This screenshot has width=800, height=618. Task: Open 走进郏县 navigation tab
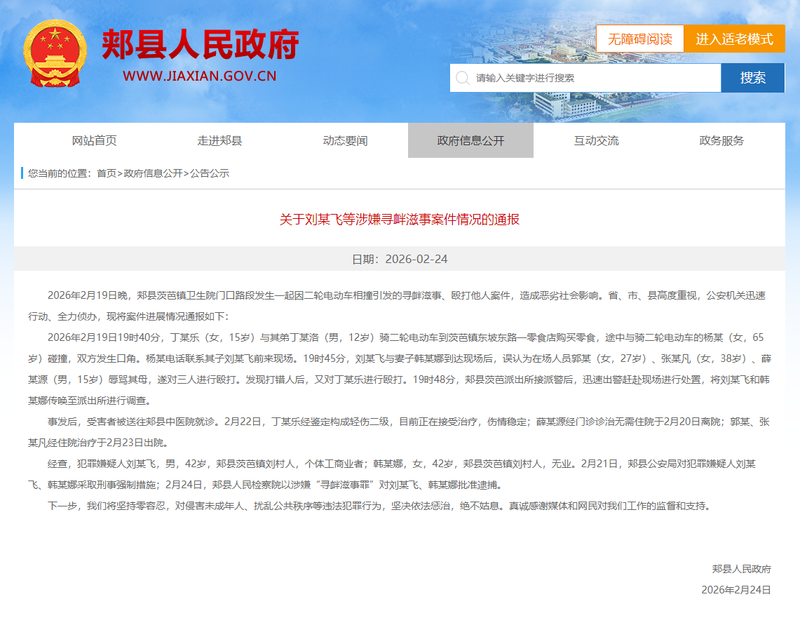[x=219, y=140]
